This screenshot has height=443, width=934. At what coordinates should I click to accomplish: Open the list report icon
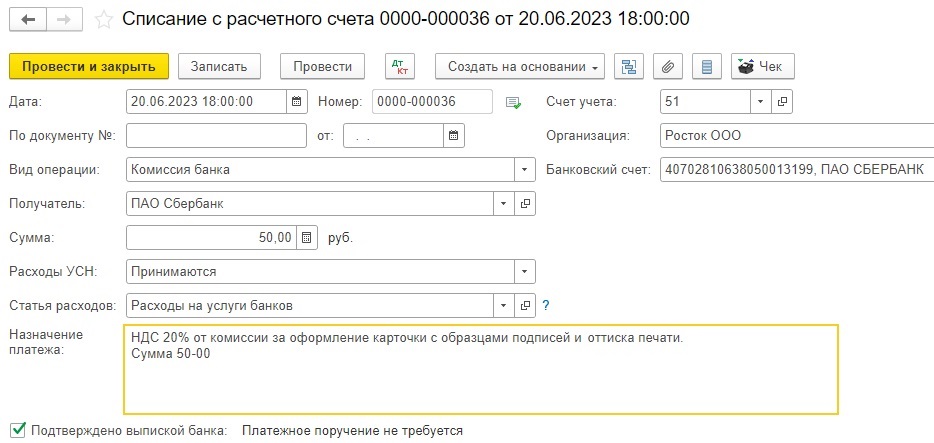tap(706, 66)
